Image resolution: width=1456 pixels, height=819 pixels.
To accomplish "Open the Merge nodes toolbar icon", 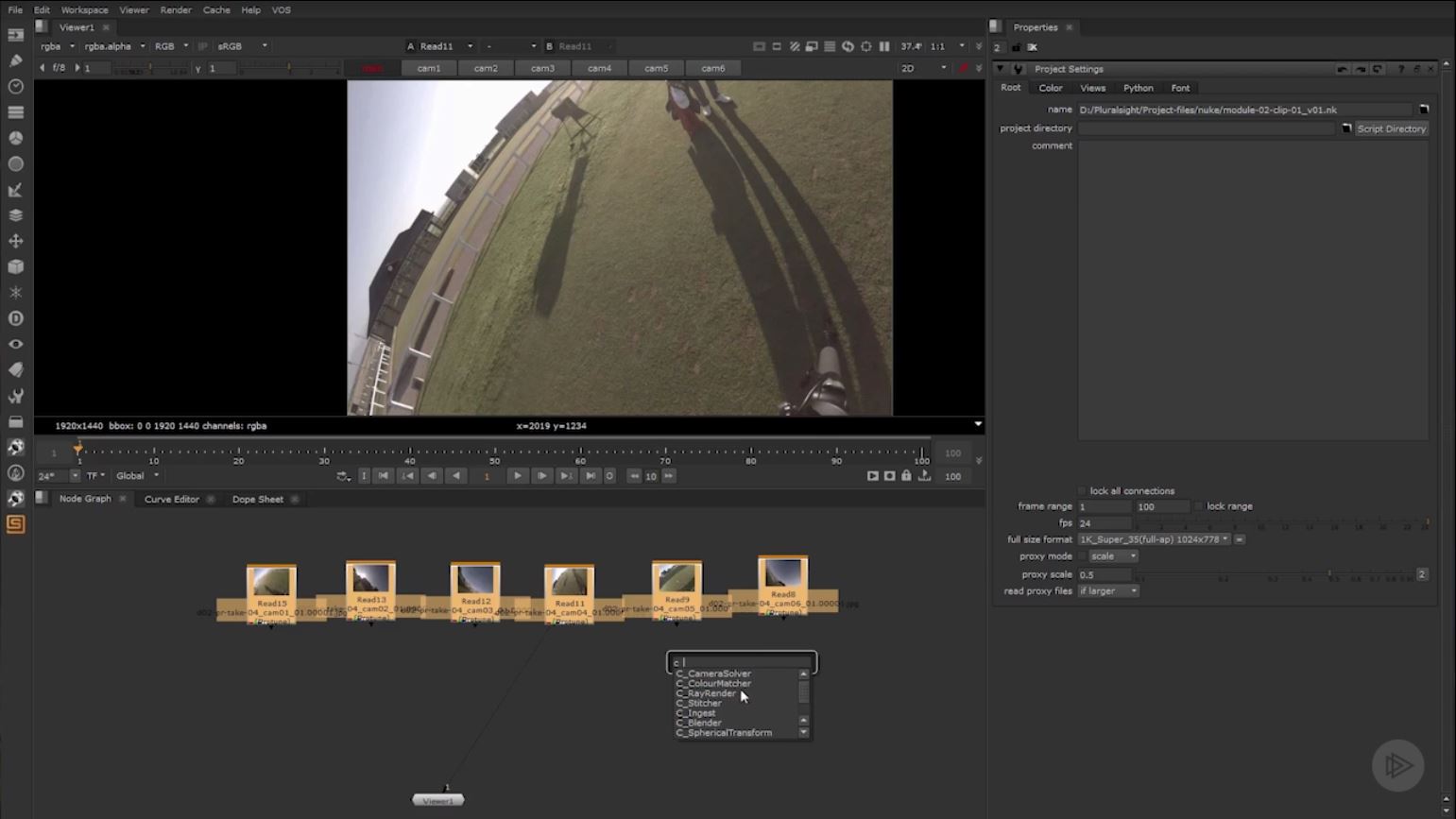I will [x=15, y=215].
